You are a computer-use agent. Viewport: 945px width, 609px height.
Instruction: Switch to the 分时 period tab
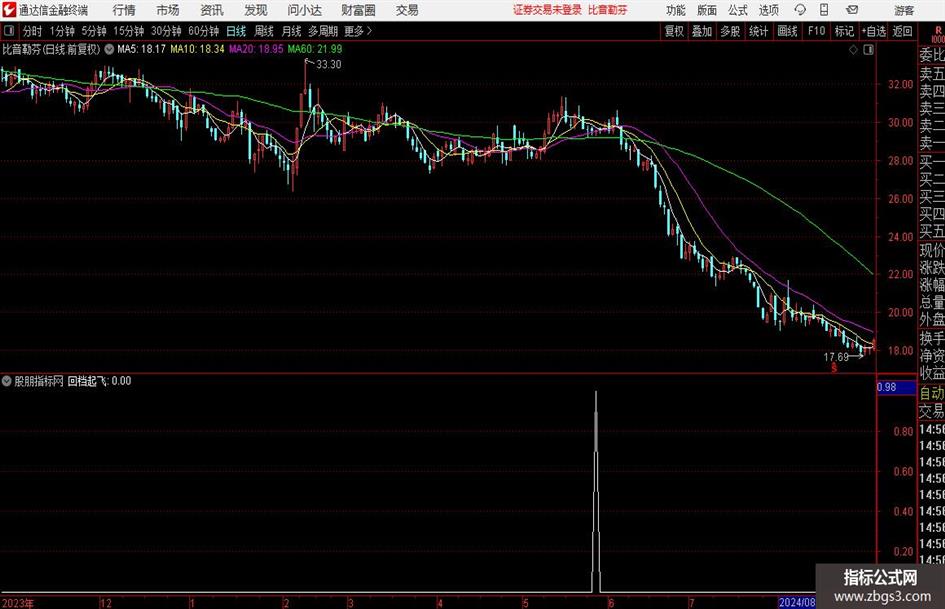pyautogui.click(x=32, y=31)
